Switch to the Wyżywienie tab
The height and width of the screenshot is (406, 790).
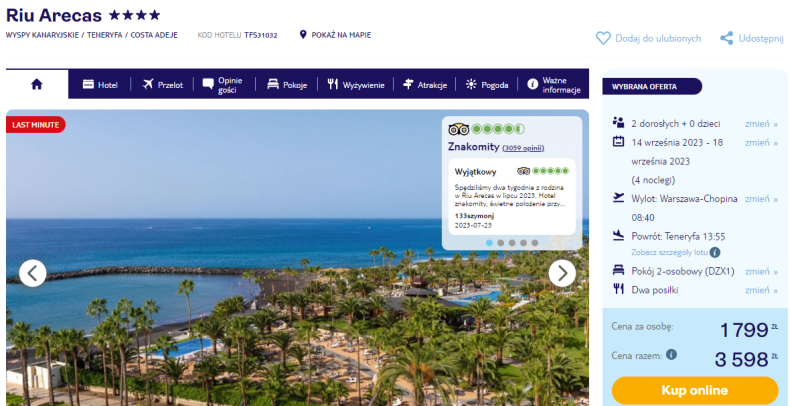point(356,85)
